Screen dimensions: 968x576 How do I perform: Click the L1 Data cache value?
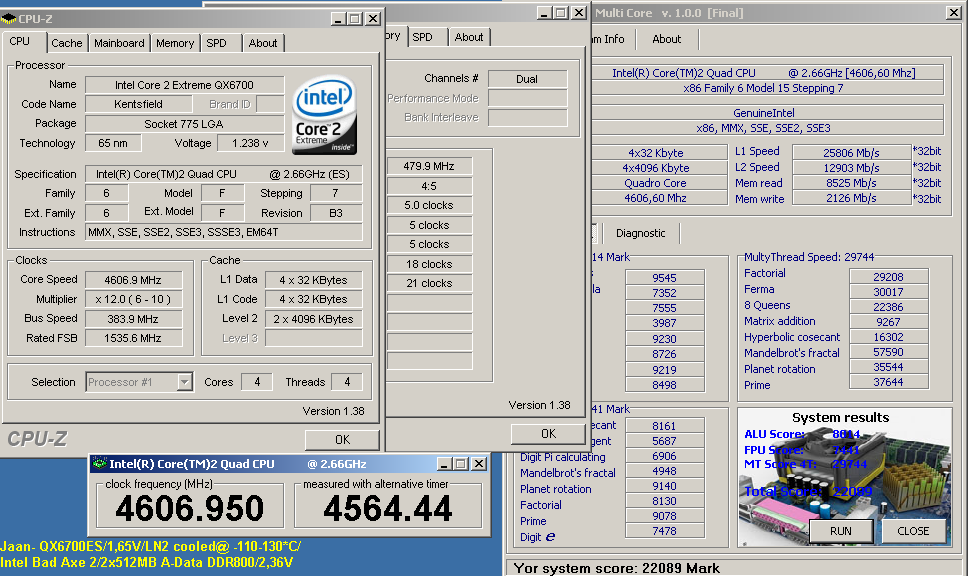314,280
